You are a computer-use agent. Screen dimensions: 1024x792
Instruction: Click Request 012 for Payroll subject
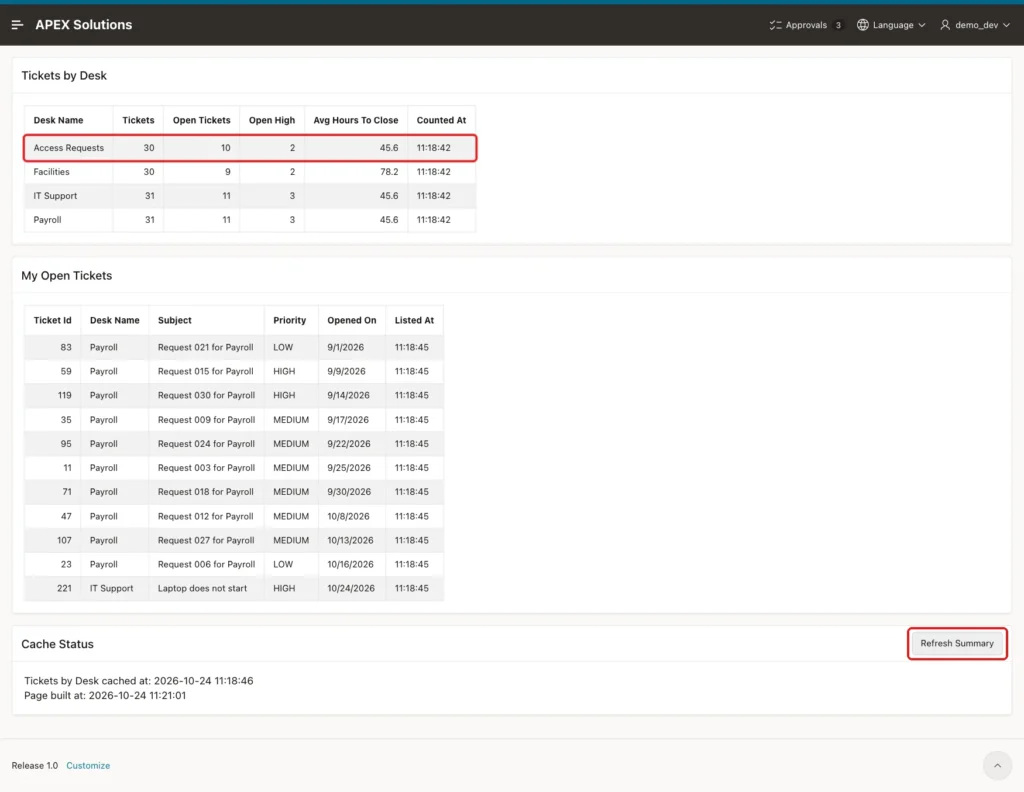[205, 516]
